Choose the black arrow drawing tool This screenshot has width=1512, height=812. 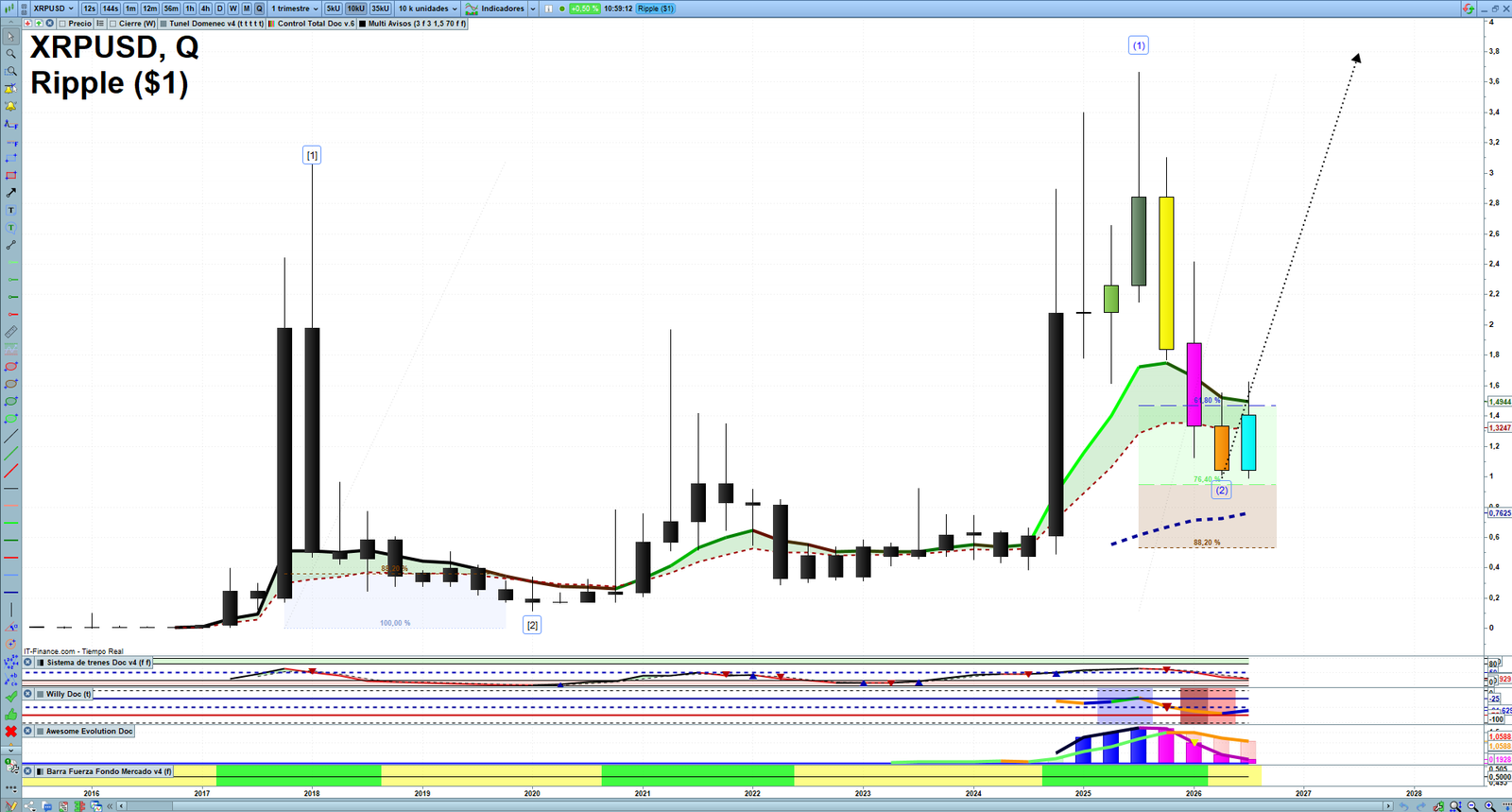[x=10, y=193]
